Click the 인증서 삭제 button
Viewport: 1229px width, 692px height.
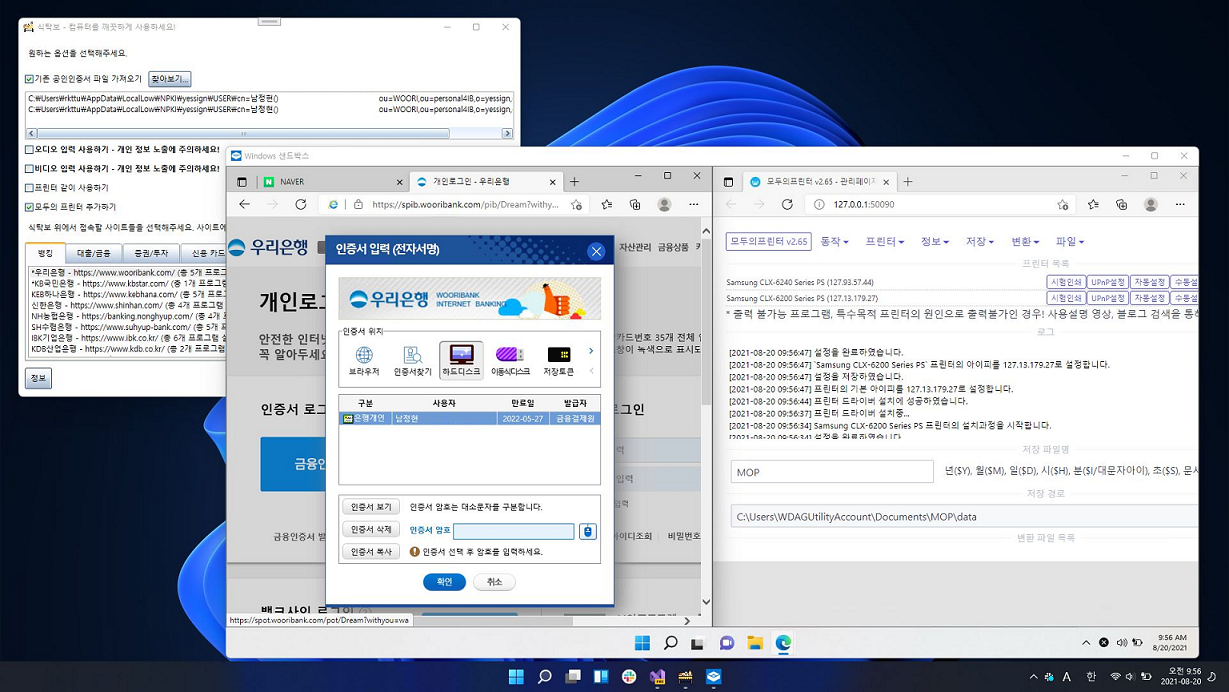[371, 529]
